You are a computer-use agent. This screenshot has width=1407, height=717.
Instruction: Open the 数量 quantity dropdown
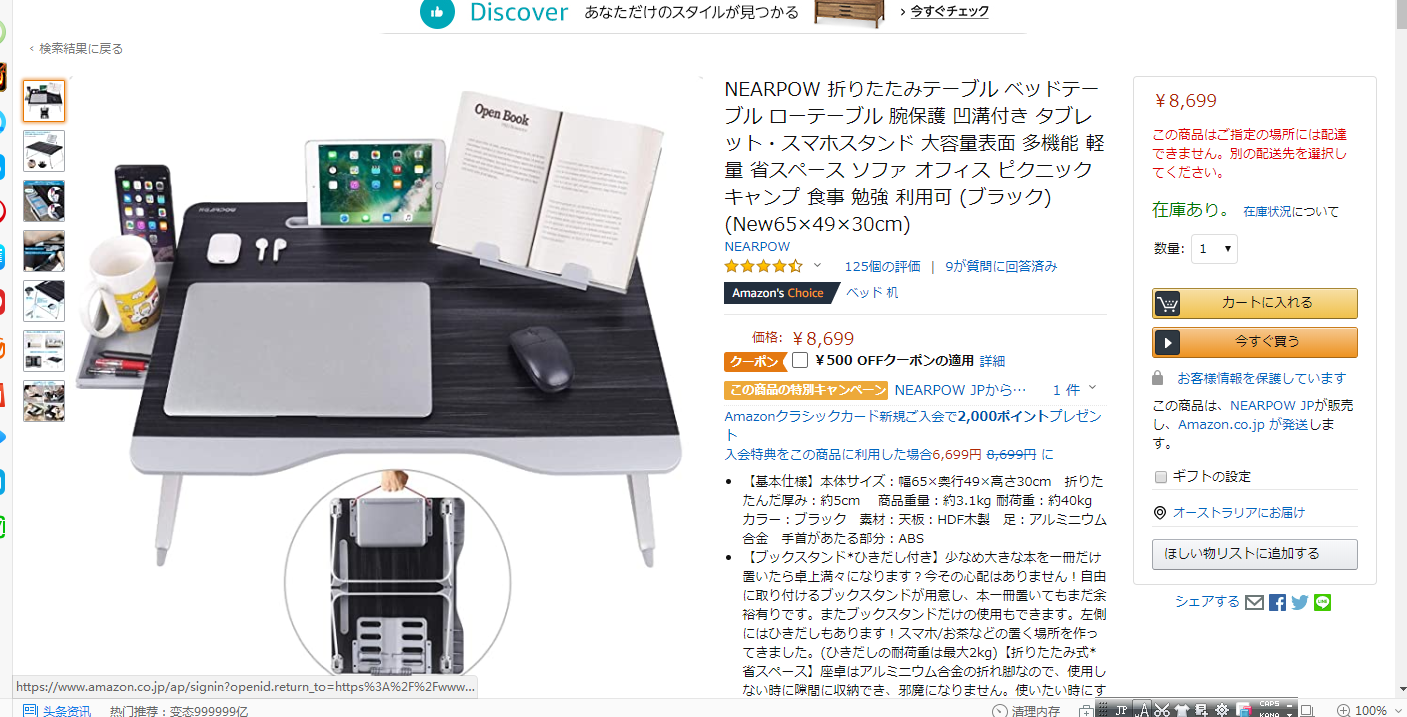[1214, 248]
